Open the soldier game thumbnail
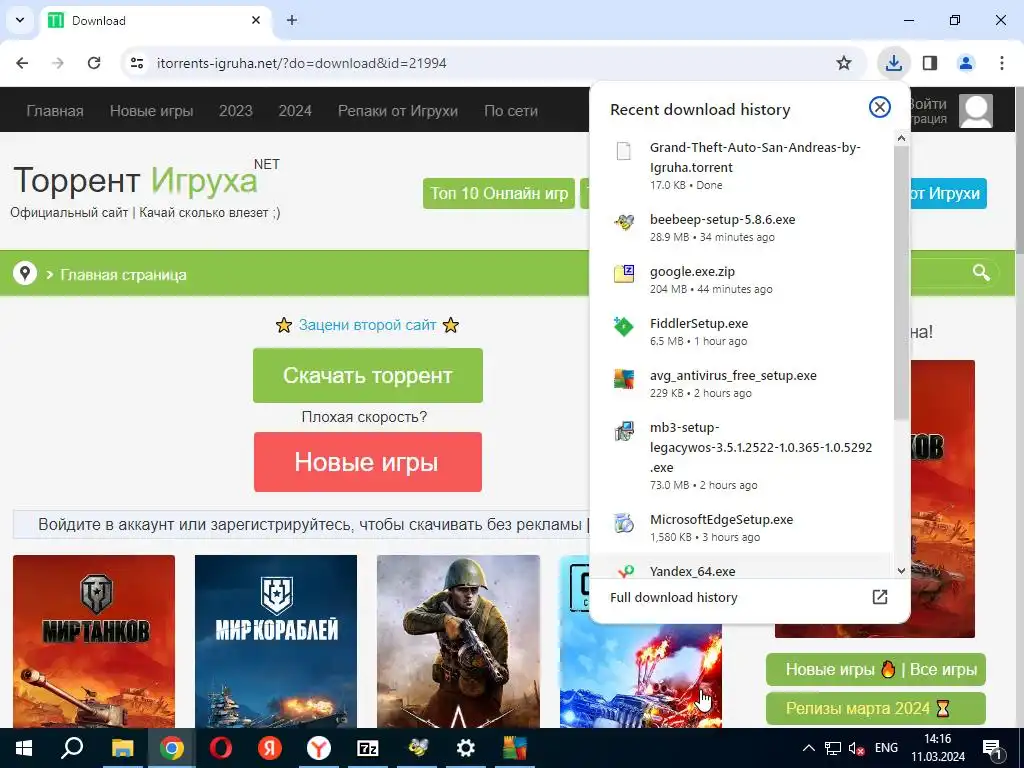The width and height of the screenshot is (1024, 768). [x=458, y=641]
